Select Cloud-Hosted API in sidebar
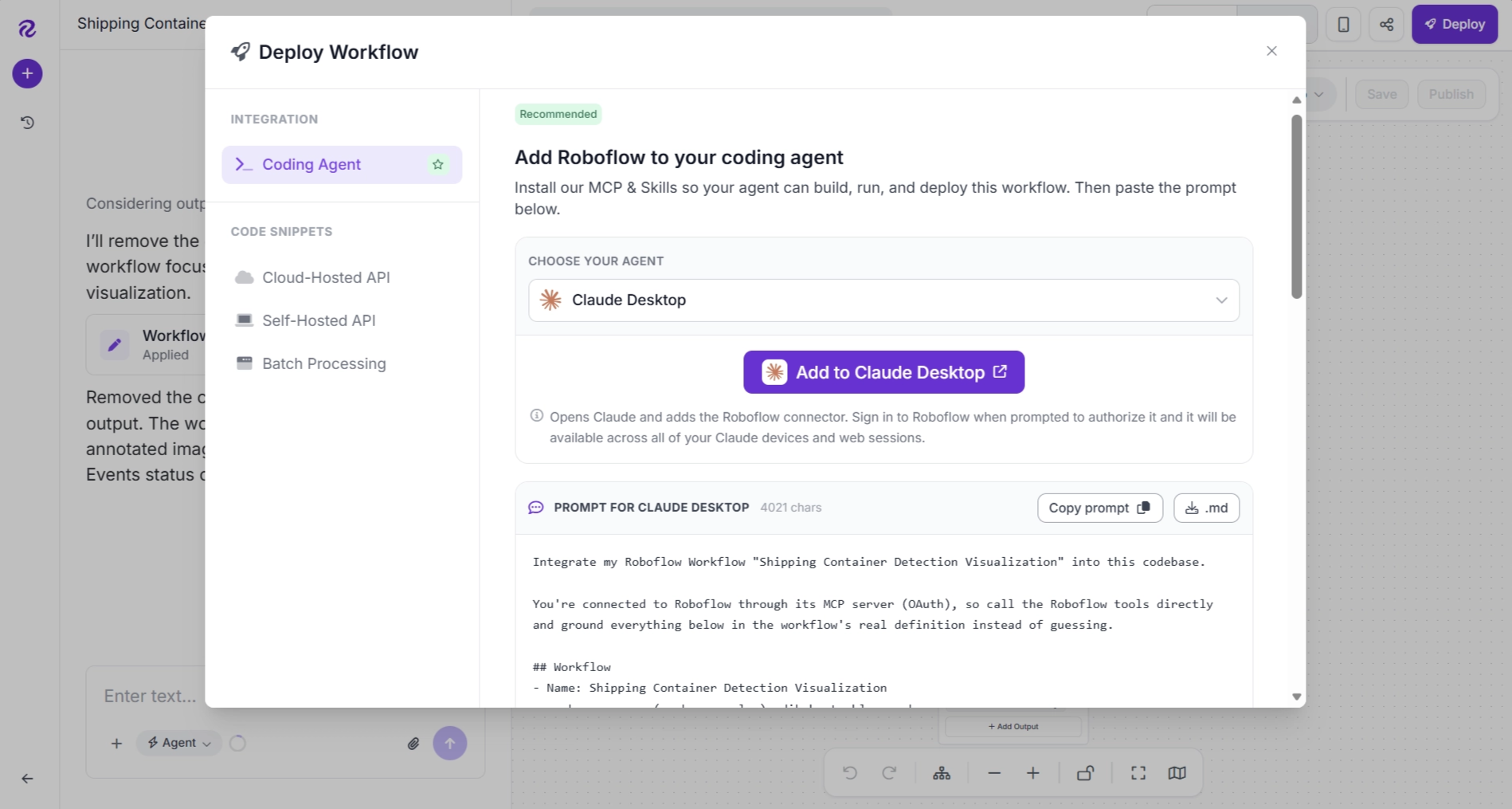This screenshot has width=1512, height=809. [326, 277]
